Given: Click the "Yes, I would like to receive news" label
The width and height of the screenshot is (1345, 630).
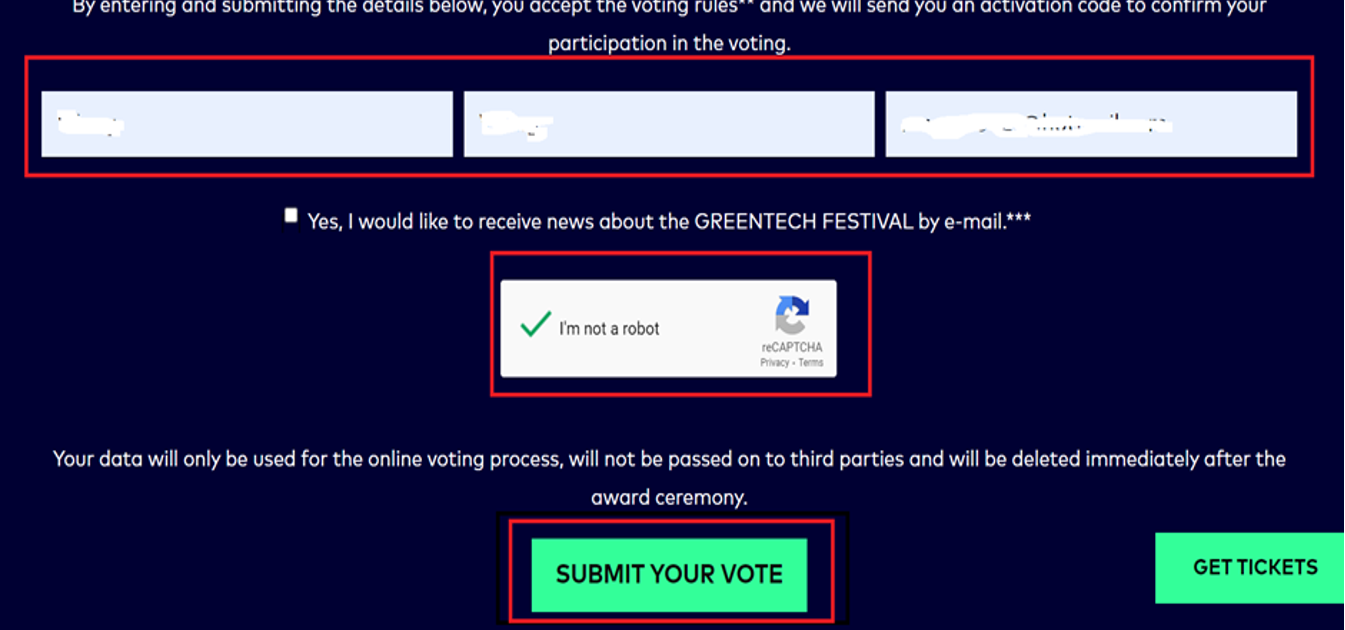Looking at the screenshot, I should click(460, 221).
